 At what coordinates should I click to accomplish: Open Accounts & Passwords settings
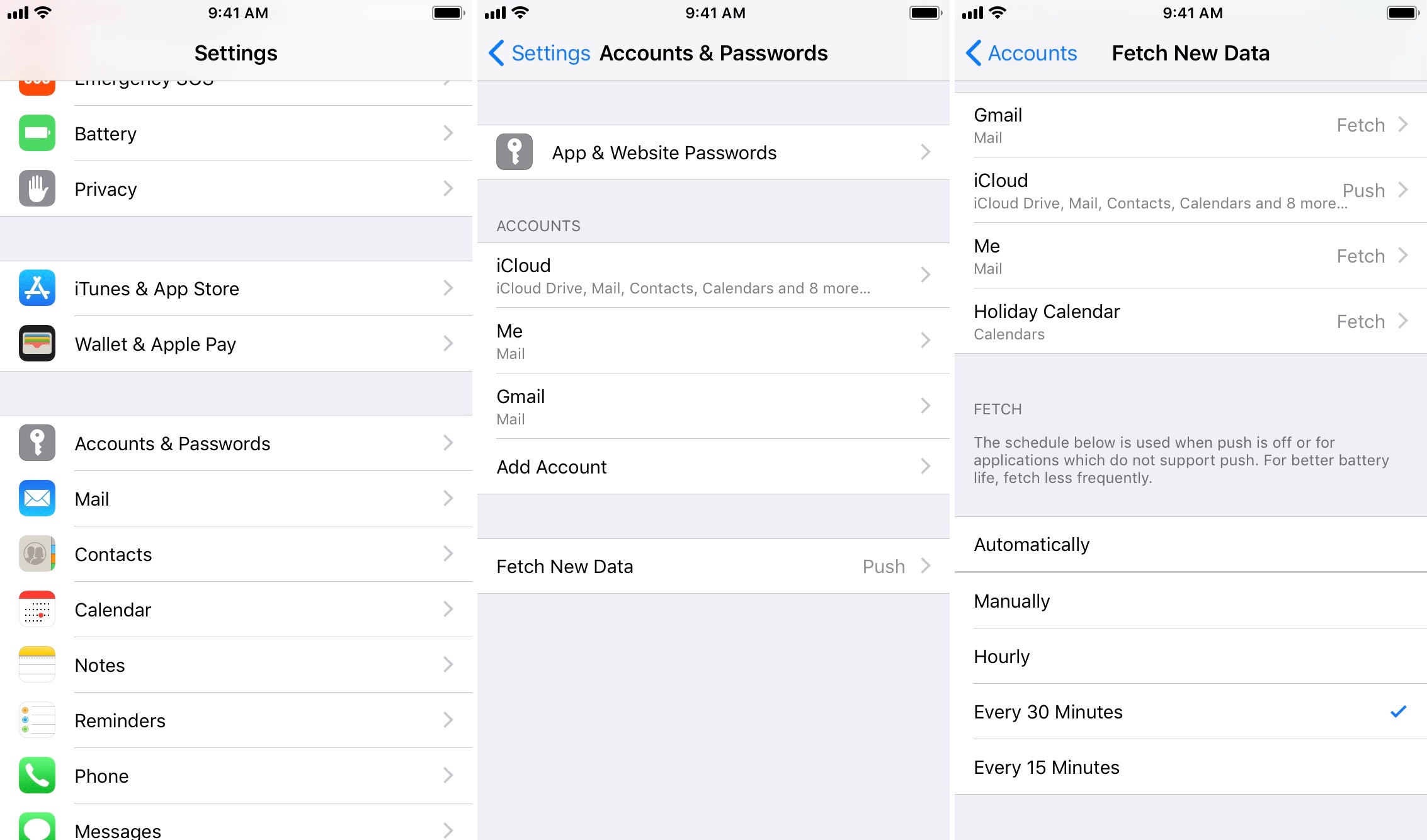[237, 444]
